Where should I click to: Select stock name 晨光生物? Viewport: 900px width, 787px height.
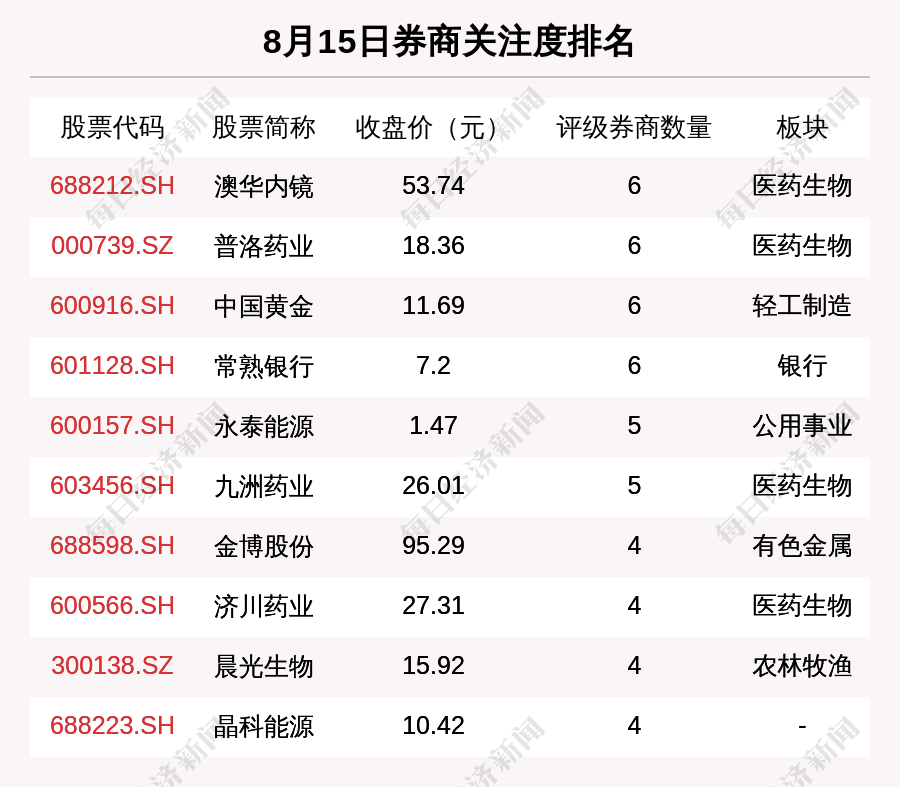point(263,666)
